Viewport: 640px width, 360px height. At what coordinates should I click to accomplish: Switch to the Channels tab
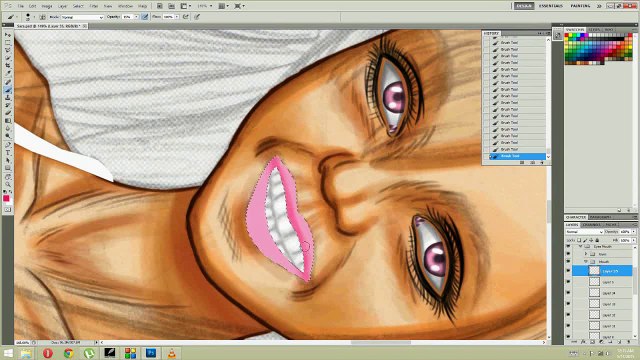pos(592,225)
